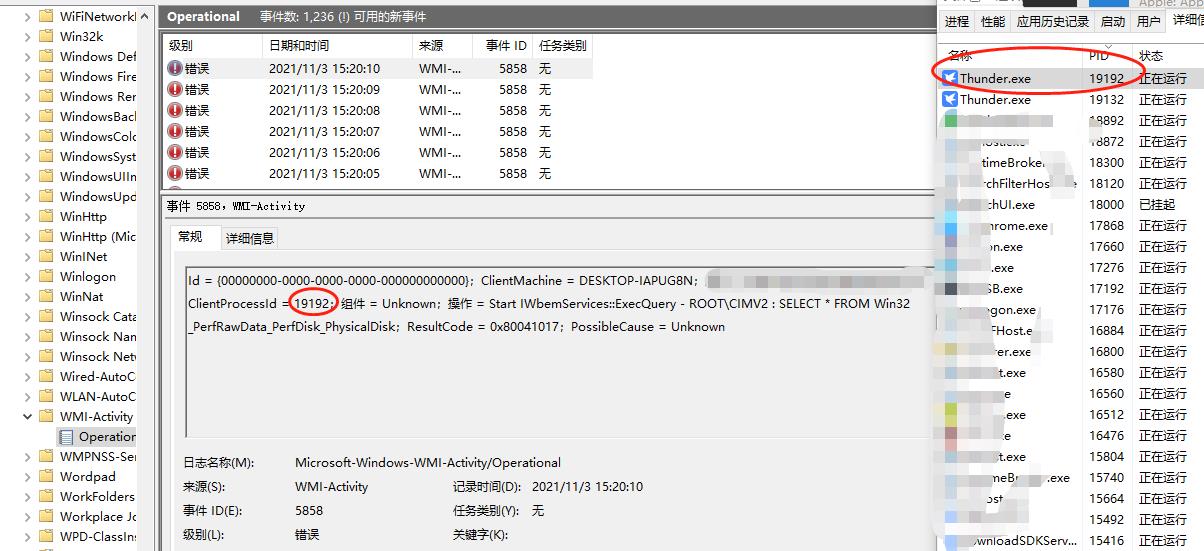
Task: Sort events by the 事件 ID column header
Action: (x=506, y=46)
